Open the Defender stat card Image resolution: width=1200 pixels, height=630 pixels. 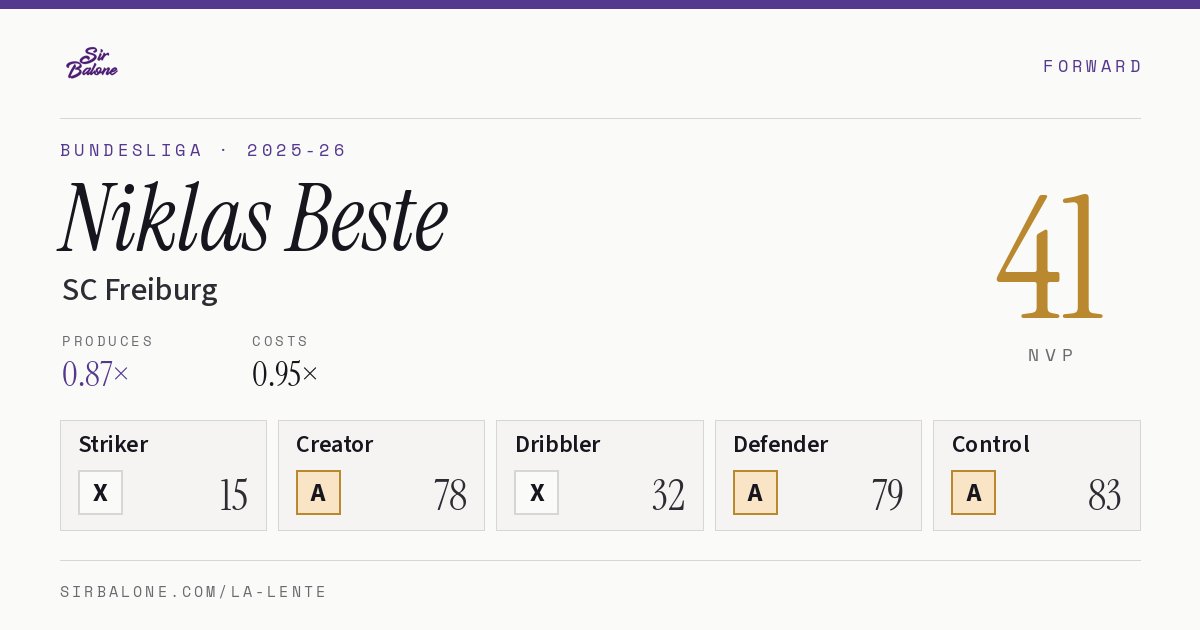coord(818,475)
